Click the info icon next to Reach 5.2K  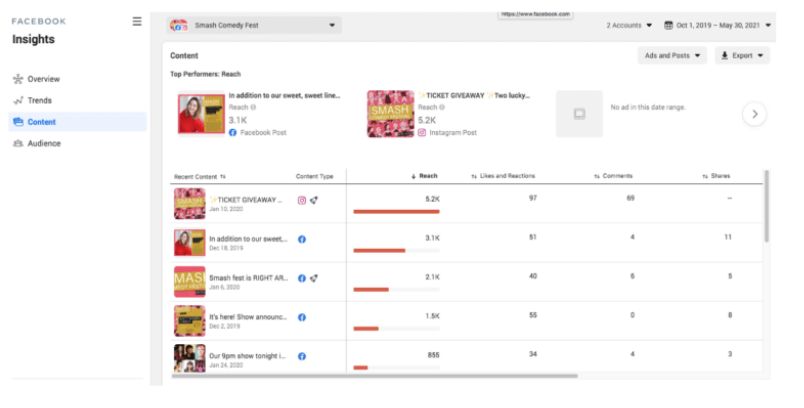442,107
